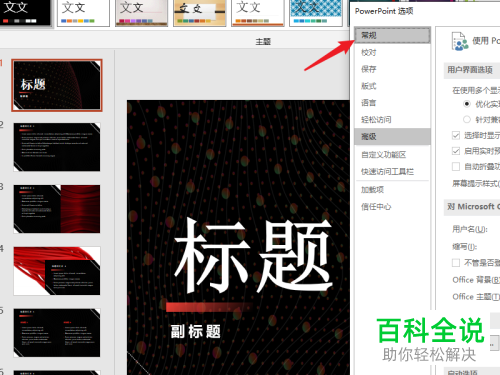Open the 保存 options category

pos(392,69)
